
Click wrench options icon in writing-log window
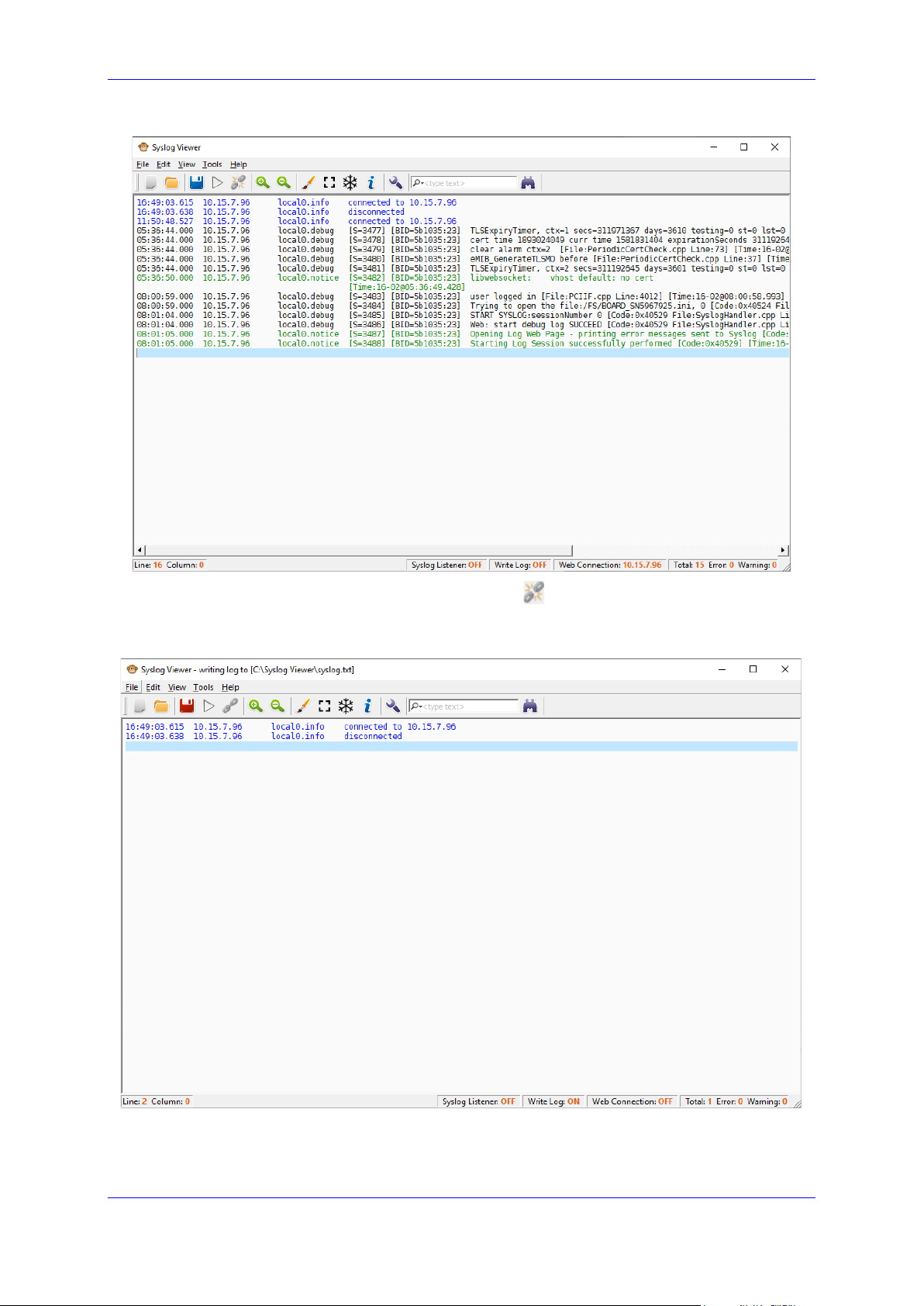pyautogui.click(x=393, y=706)
